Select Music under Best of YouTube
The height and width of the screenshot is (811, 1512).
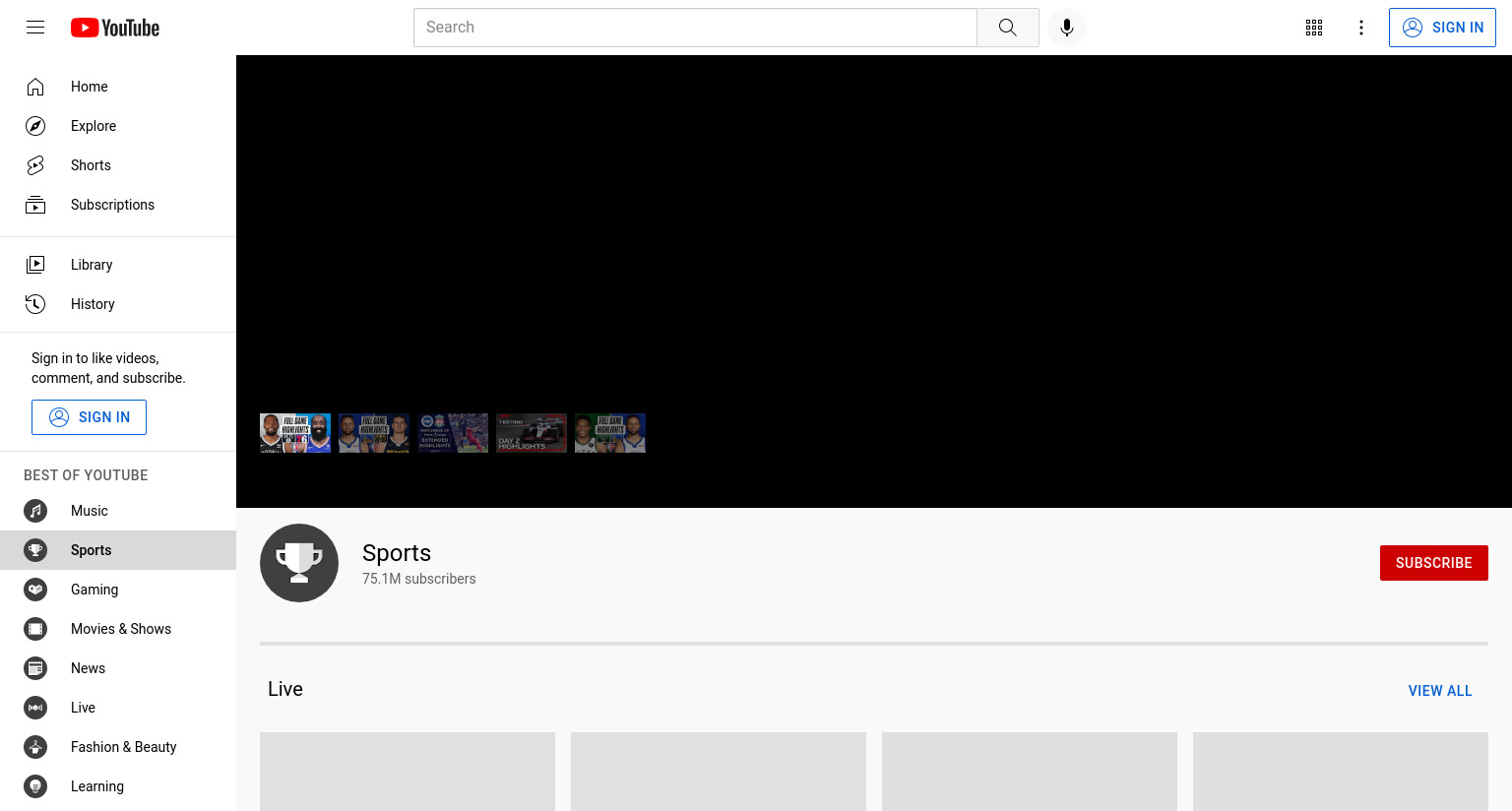[90, 511]
